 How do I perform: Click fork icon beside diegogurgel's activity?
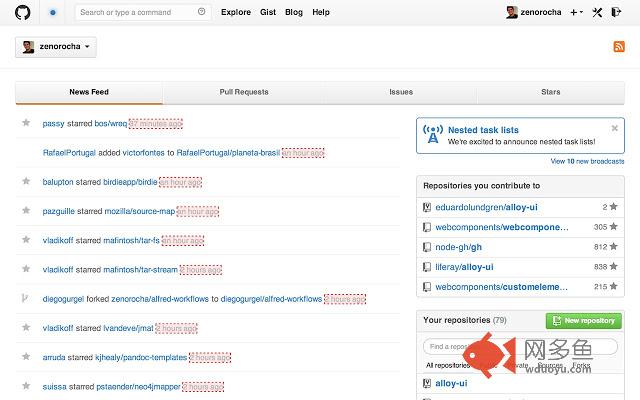pyautogui.click(x=26, y=299)
